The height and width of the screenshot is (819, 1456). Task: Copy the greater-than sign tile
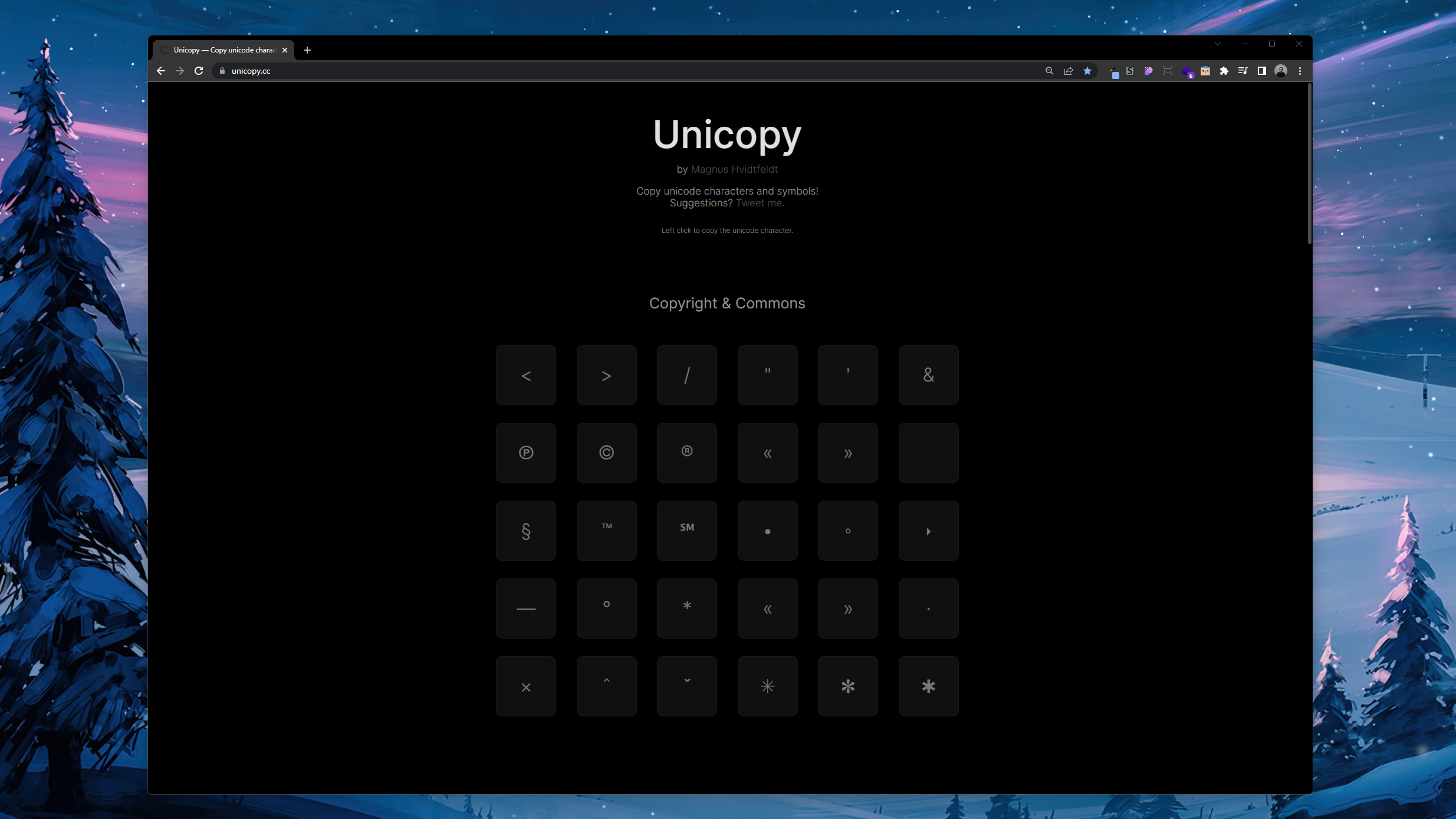pyautogui.click(x=606, y=375)
